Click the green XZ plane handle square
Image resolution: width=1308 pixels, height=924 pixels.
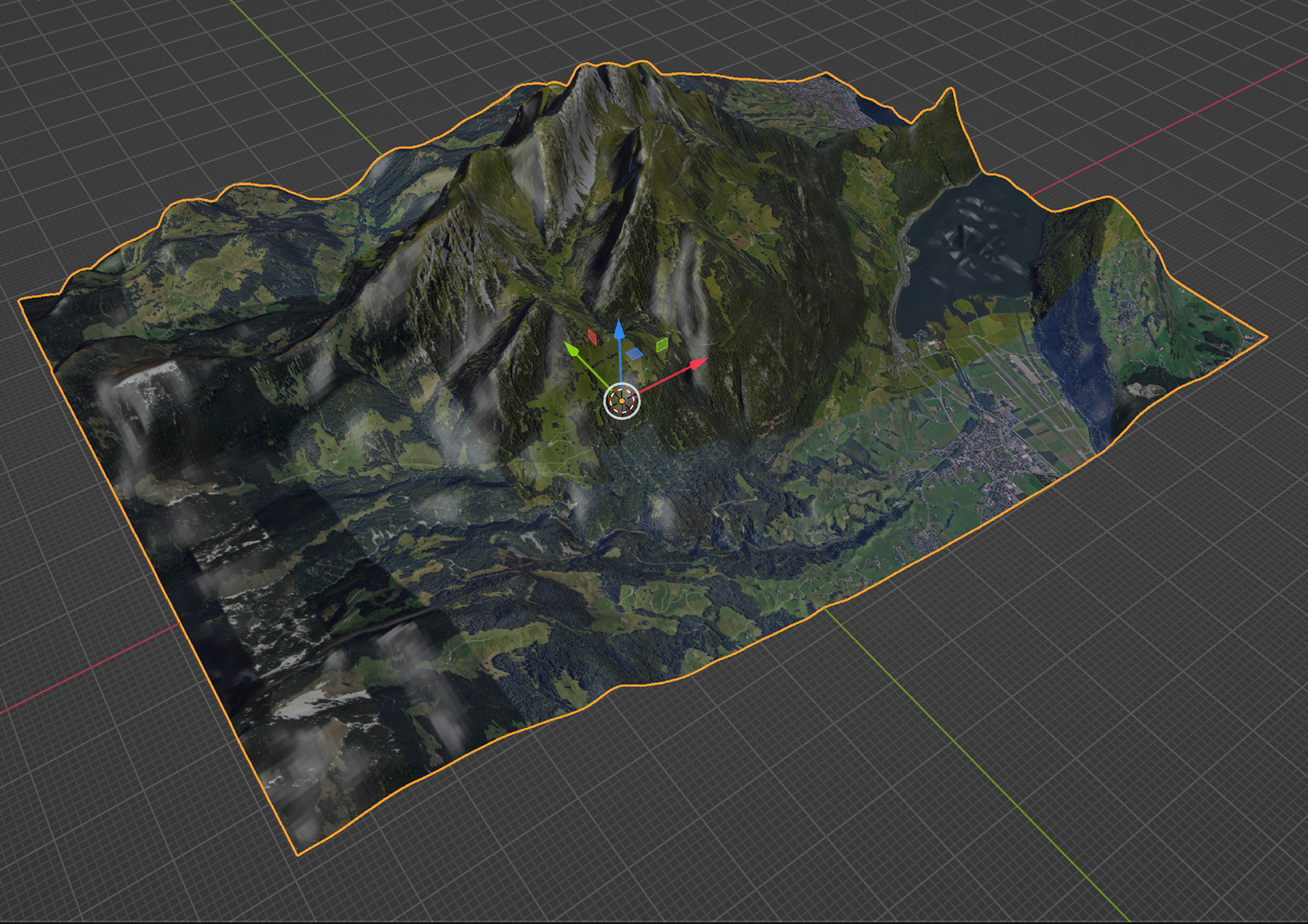(661, 345)
